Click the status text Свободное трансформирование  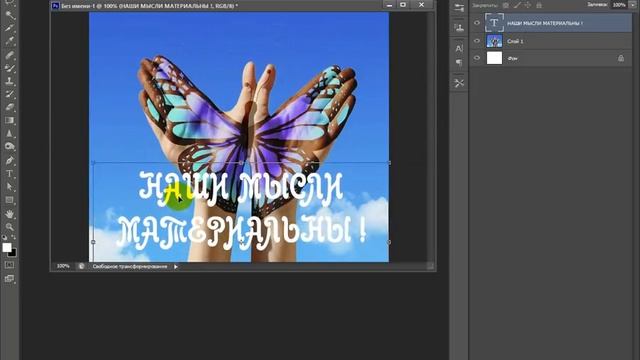[x=130, y=267]
